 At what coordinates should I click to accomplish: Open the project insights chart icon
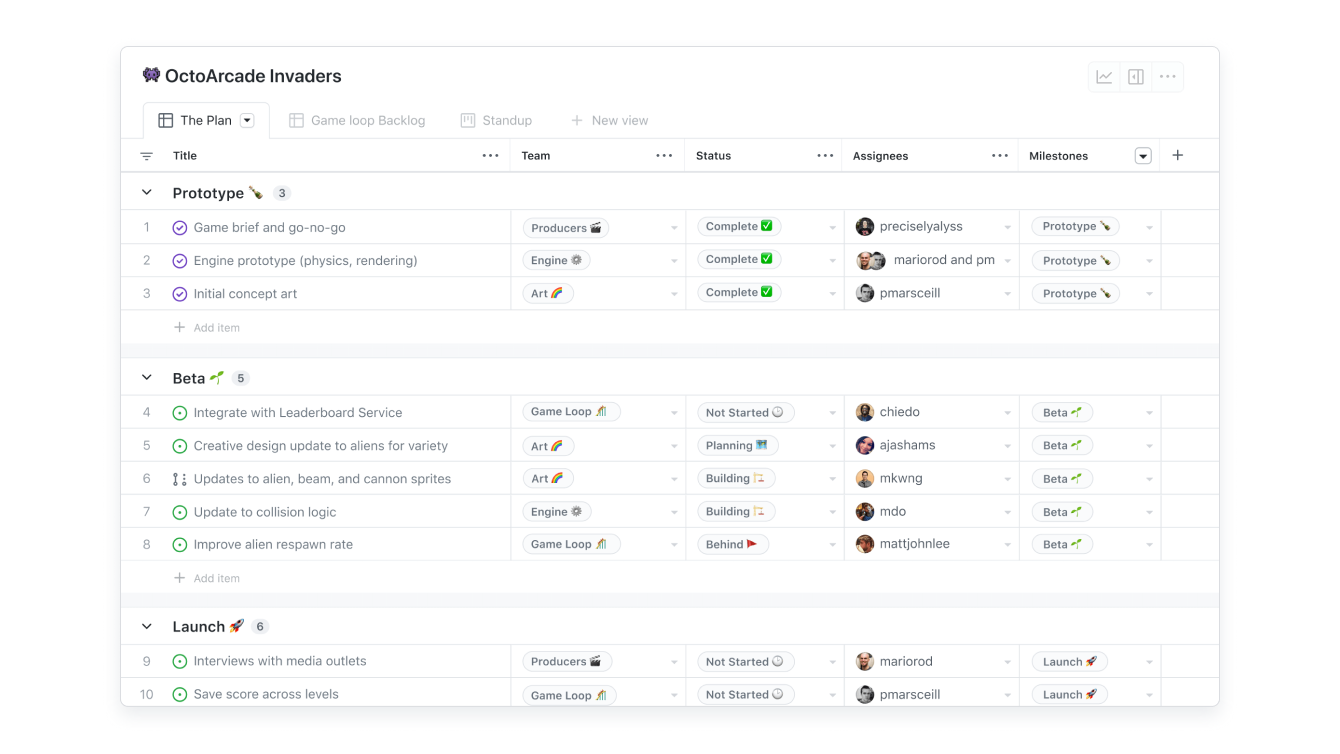pos(1103,75)
